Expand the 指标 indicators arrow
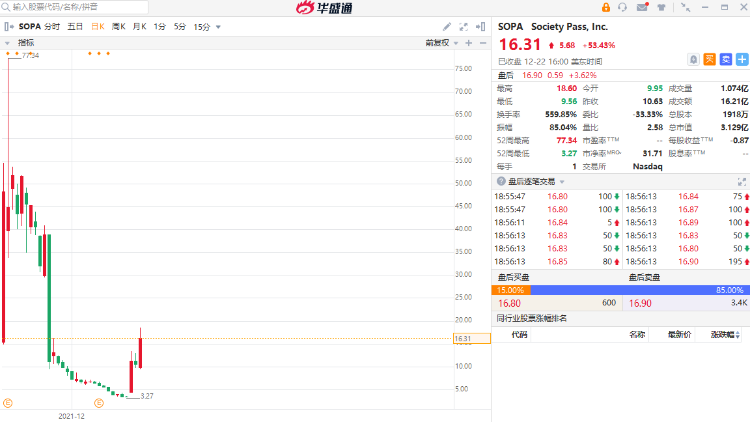The height and width of the screenshot is (422, 750). pos(7,43)
